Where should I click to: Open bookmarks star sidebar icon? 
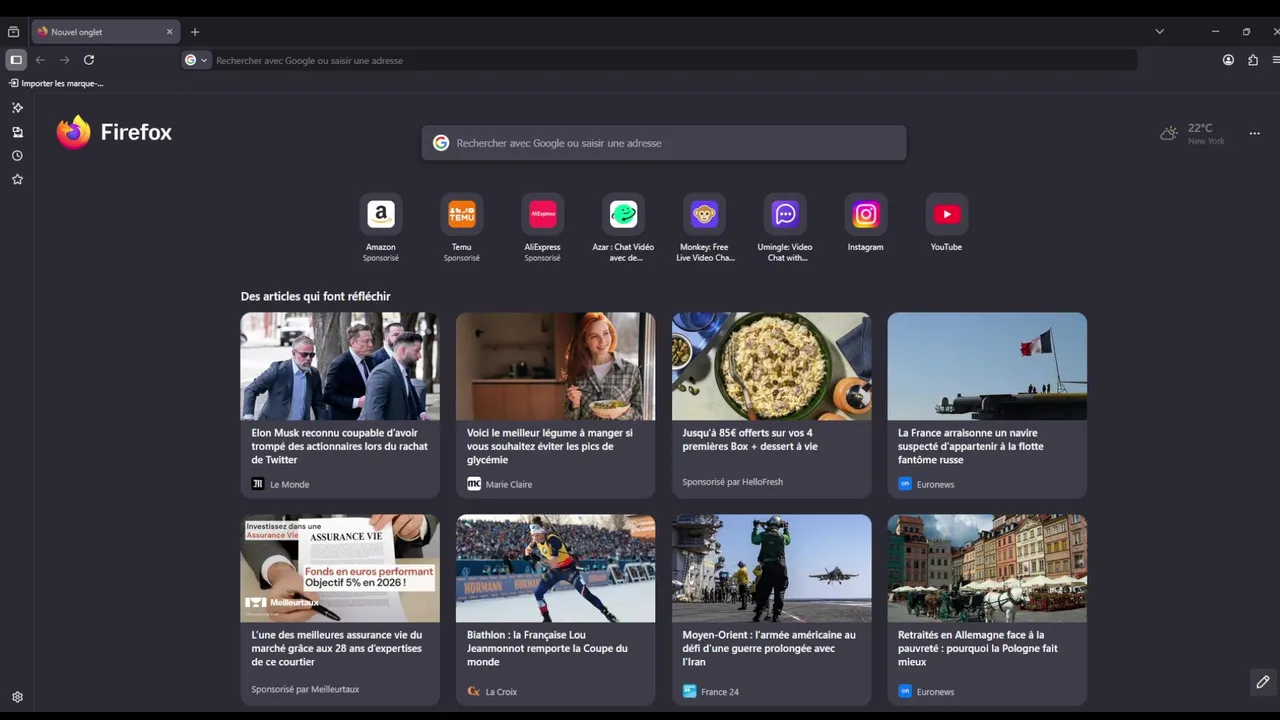(x=17, y=180)
